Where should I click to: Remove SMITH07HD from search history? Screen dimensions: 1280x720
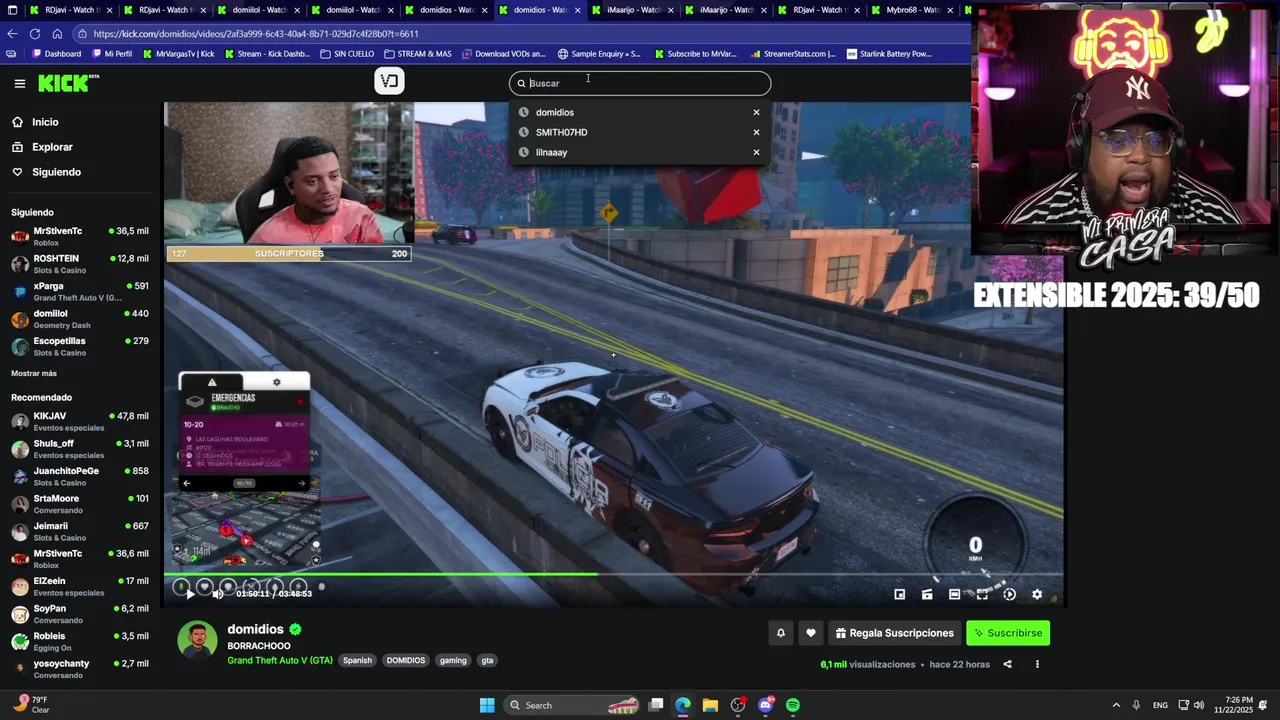coord(756,132)
